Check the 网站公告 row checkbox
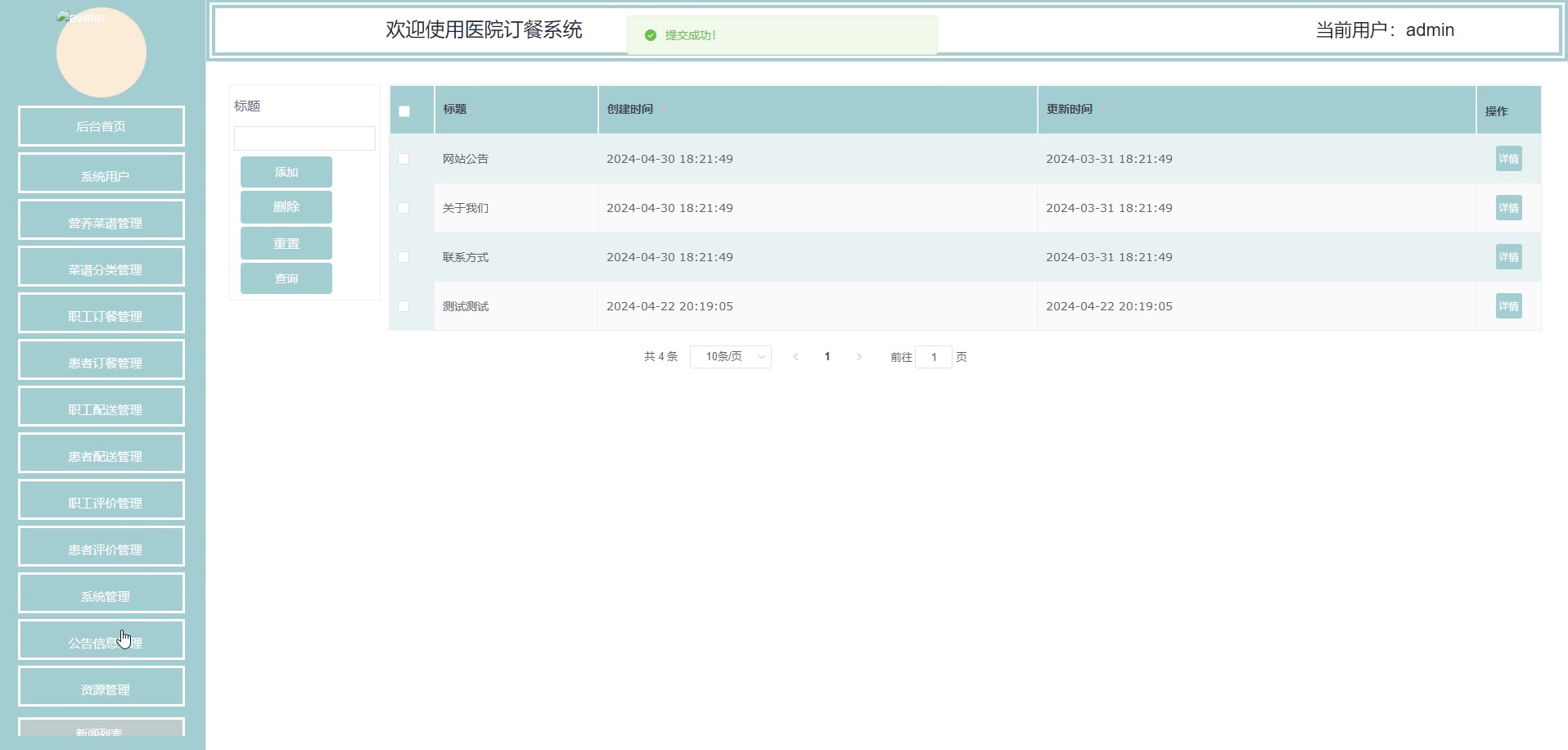The height and width of the screenshot is (750, 1568). tap(403, 159)
